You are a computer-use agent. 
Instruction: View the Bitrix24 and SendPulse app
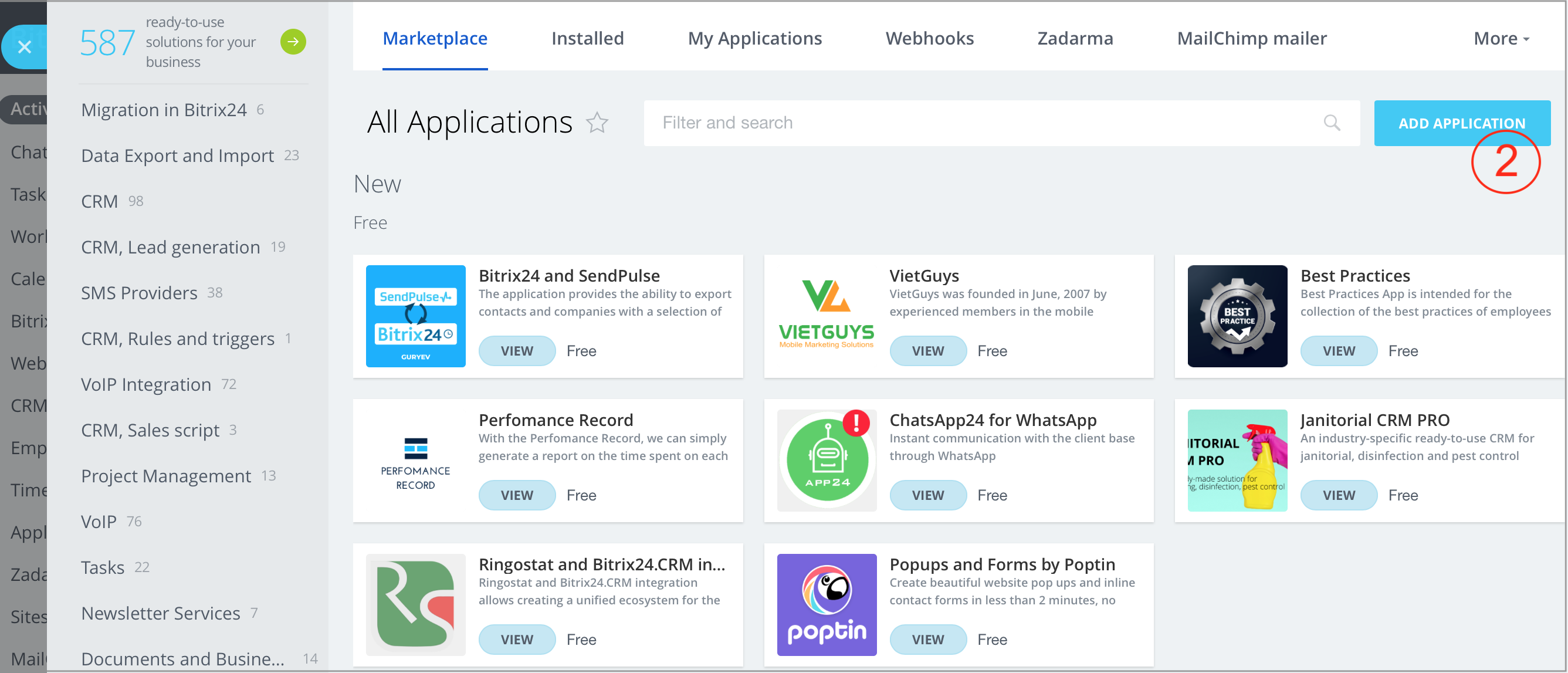[517, 351]
